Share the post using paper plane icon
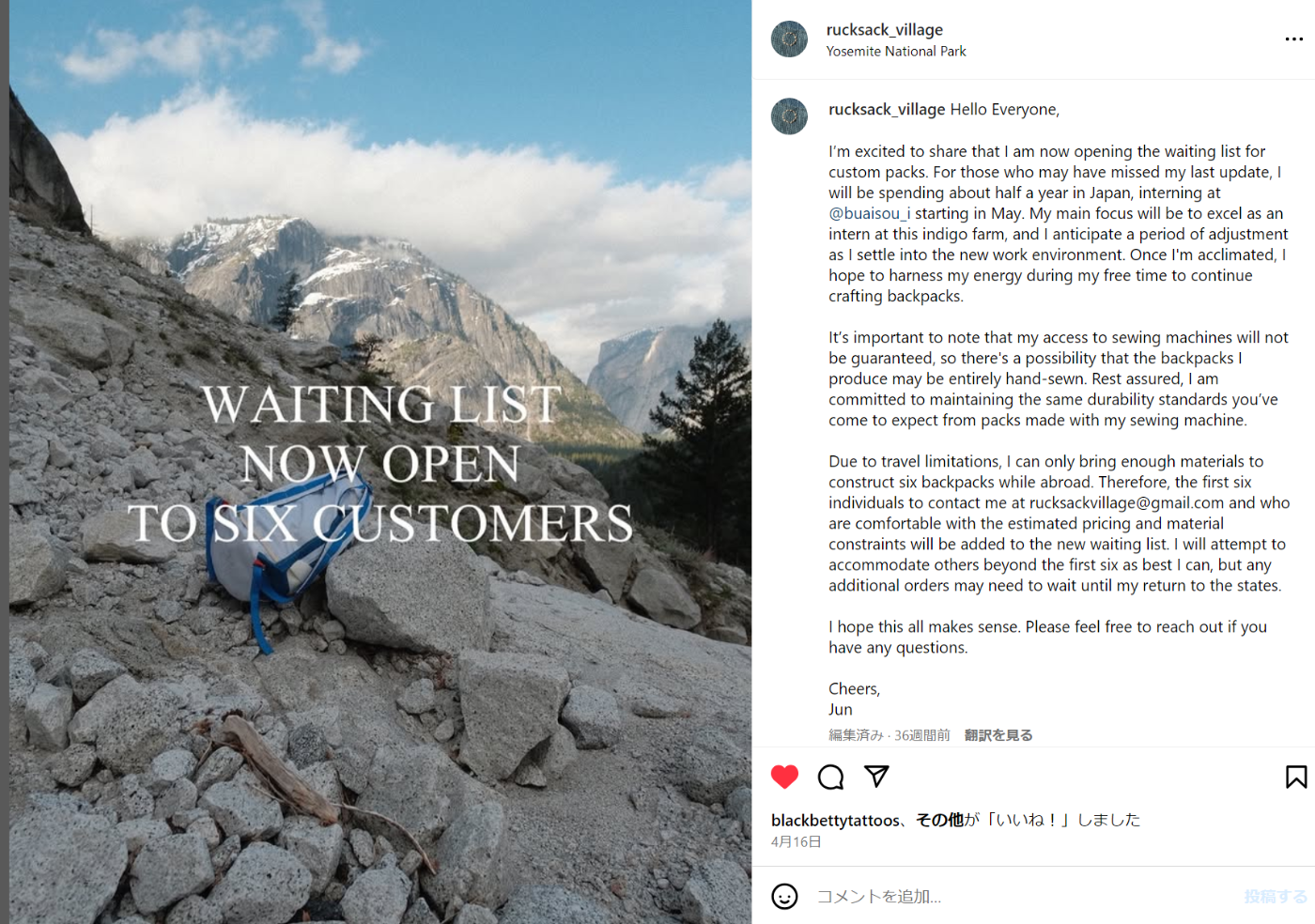 click(876, 777)
